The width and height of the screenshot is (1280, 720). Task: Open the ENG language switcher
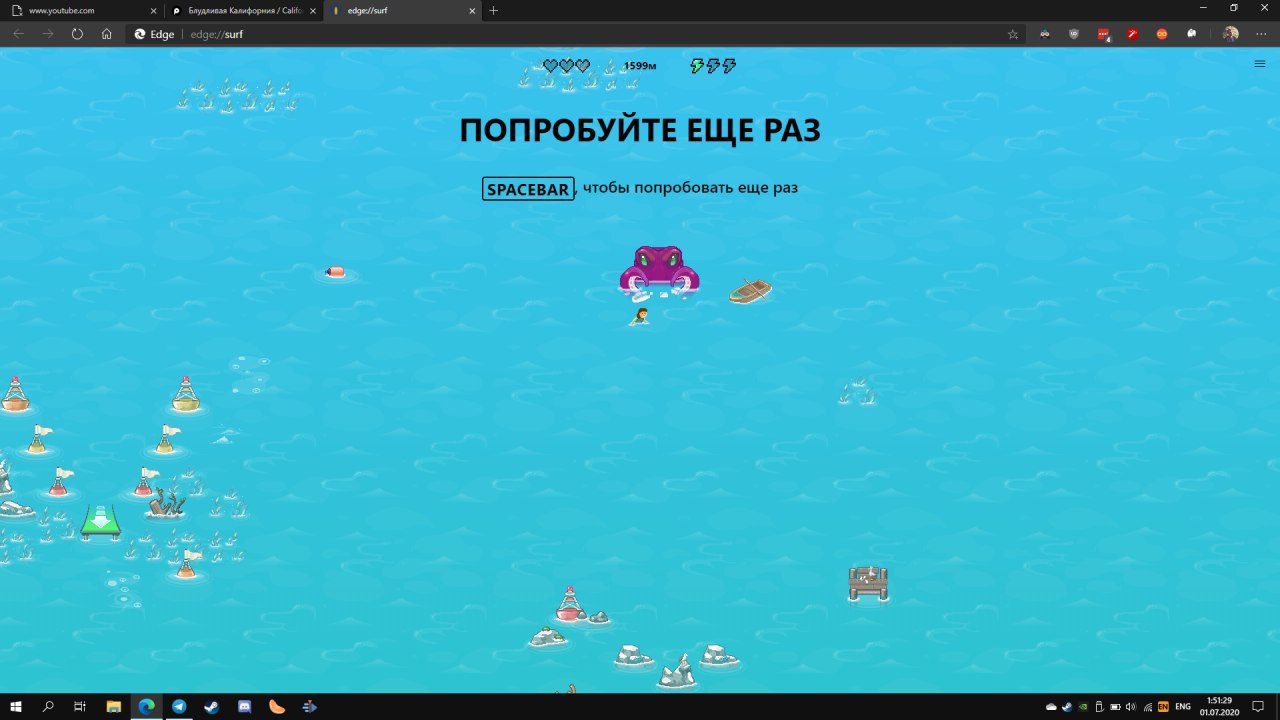[x=1183, y=707]
